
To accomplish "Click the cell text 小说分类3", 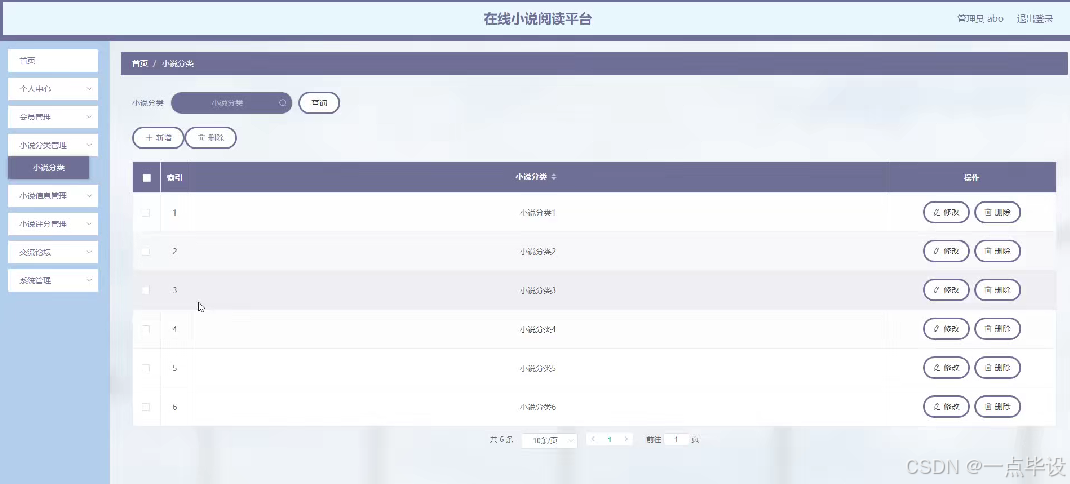I will (x=538, y=290).
